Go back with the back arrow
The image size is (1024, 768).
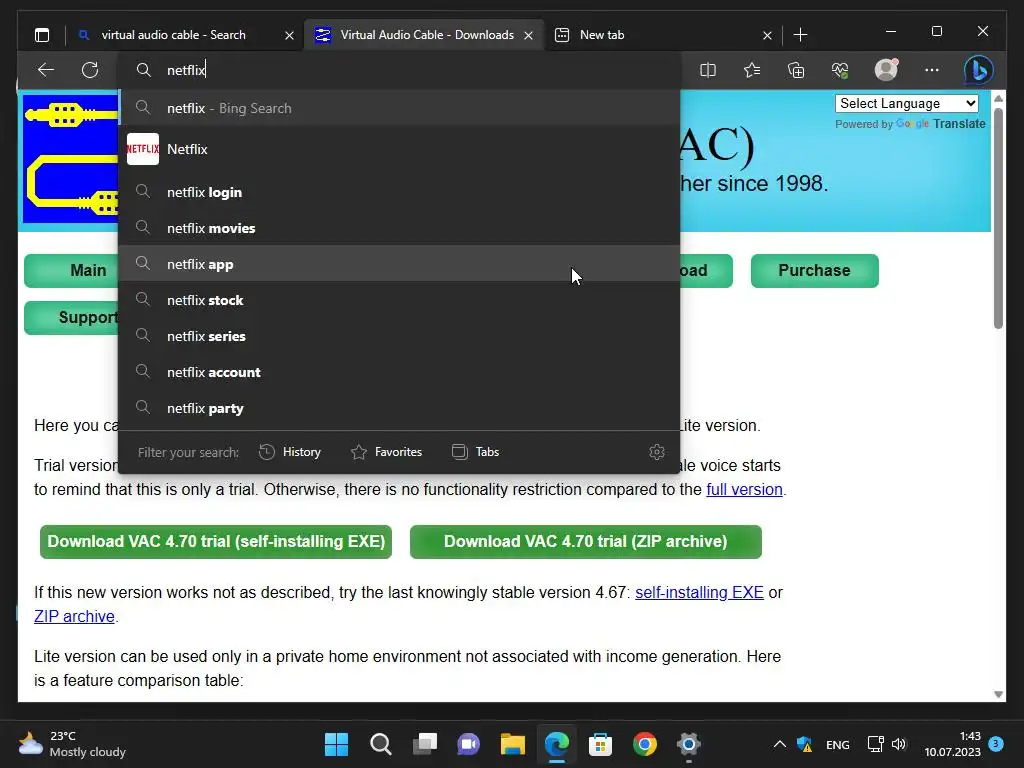pos(46,70)
